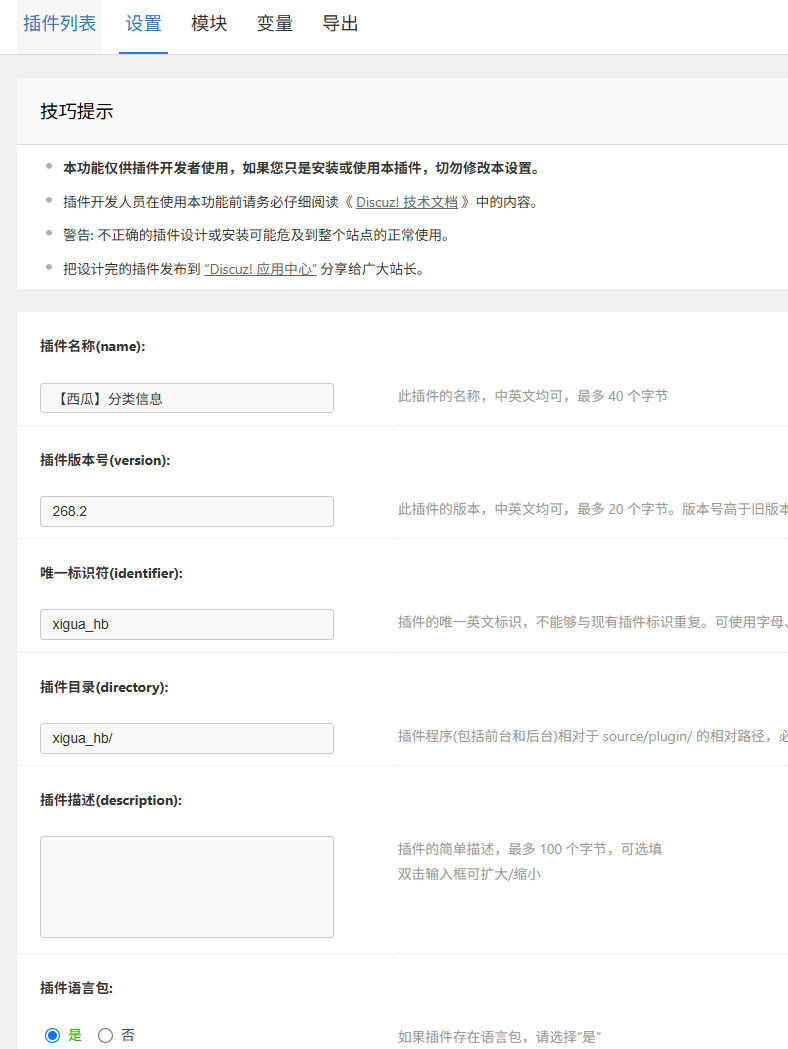The width and height of the screenshot is (788, 1049).
Task: Visit the Discuz! 应用中心 link
Action: click(260, 270)
